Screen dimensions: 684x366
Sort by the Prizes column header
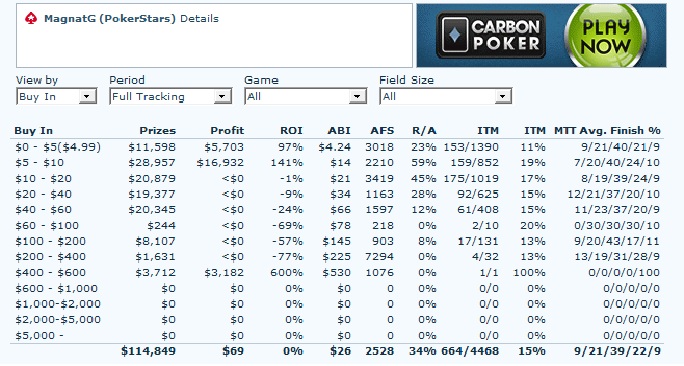pyautogui.click(x=157, y=130)
